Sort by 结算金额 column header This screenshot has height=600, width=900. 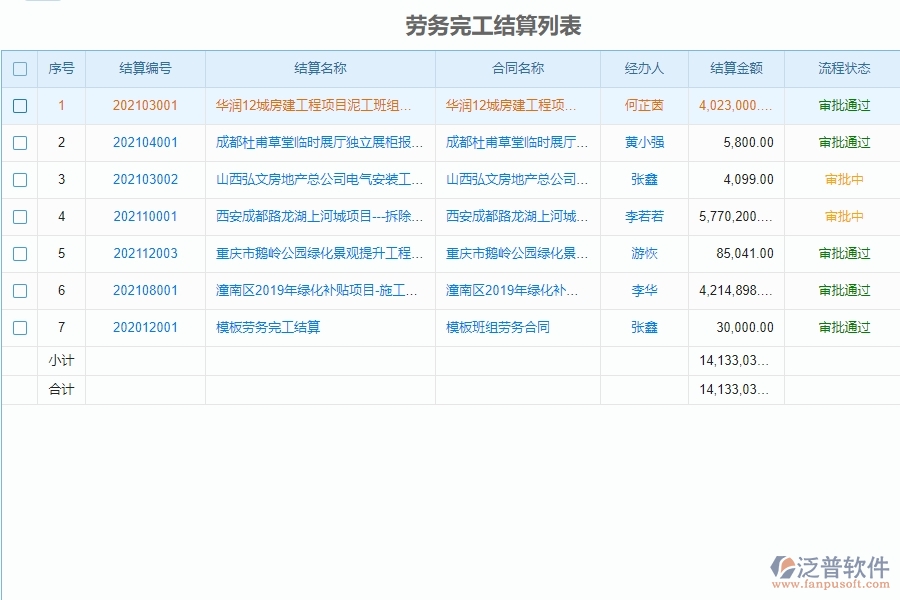736,68
